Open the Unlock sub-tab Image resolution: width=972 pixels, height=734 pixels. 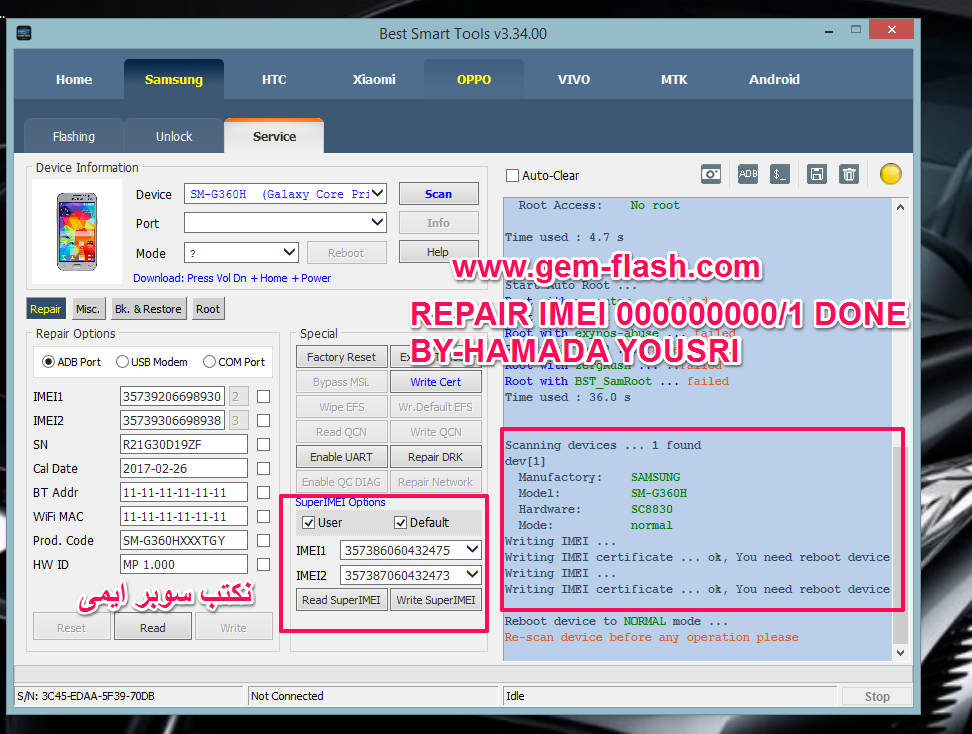[174, 136]
